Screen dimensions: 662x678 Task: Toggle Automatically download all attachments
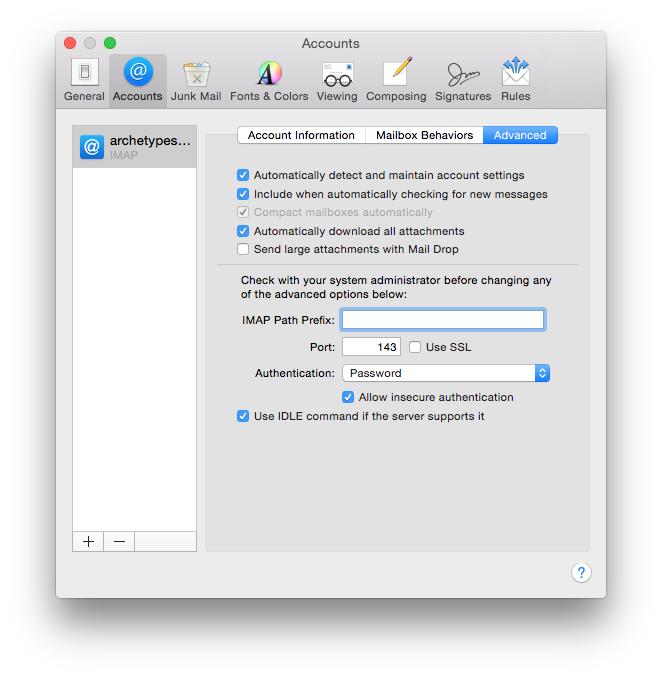tap(243, 231)
